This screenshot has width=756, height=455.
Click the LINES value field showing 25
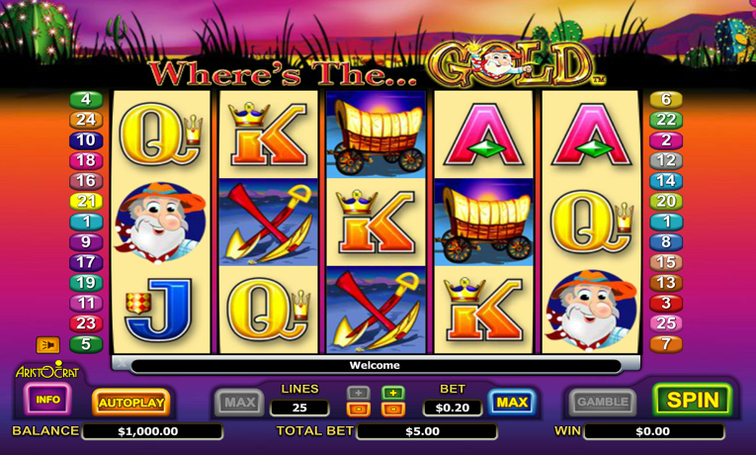pos(299,408)
